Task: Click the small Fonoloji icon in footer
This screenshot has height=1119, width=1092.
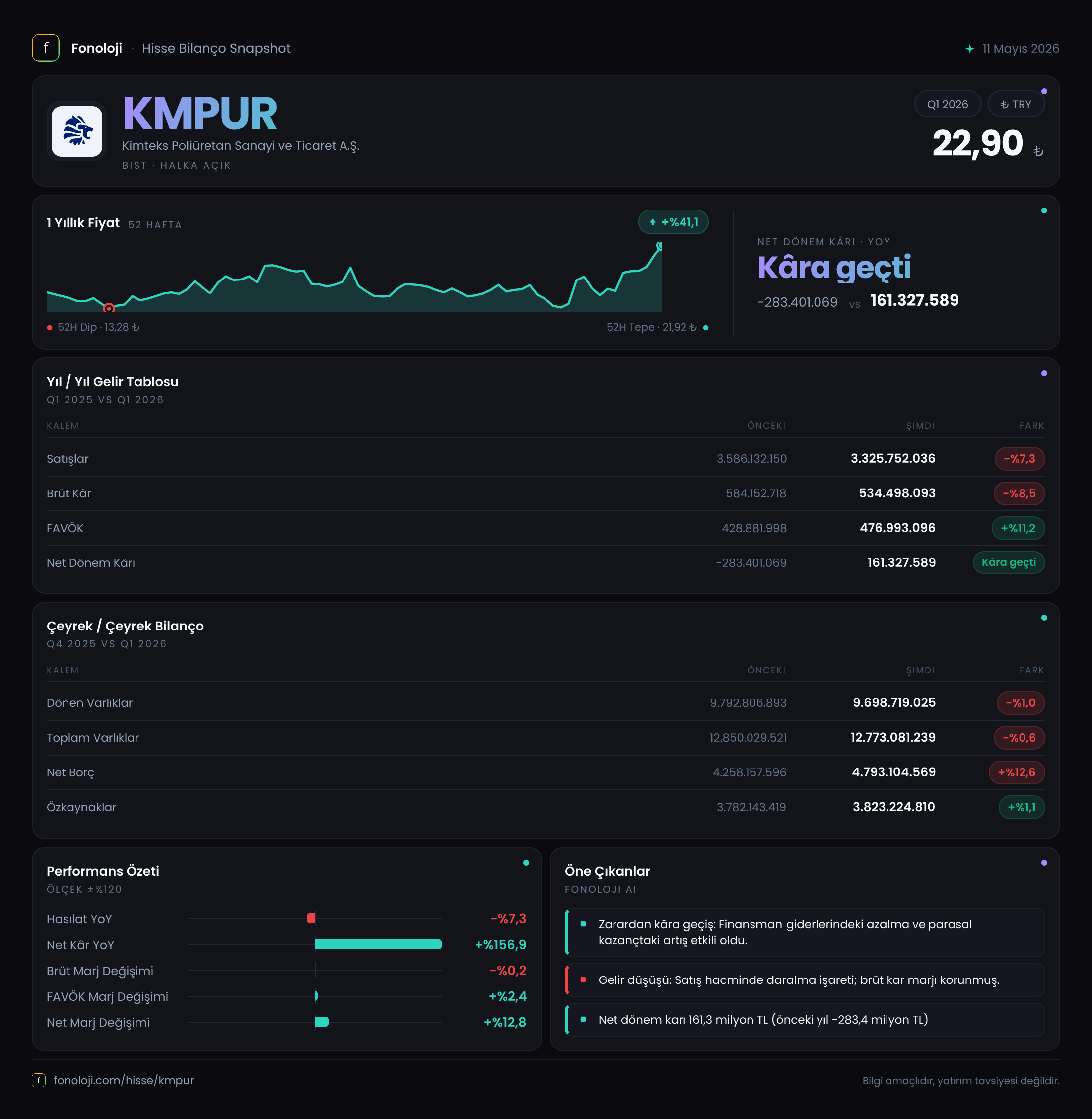Action: pyautogui.click(x=38, y=1081)
